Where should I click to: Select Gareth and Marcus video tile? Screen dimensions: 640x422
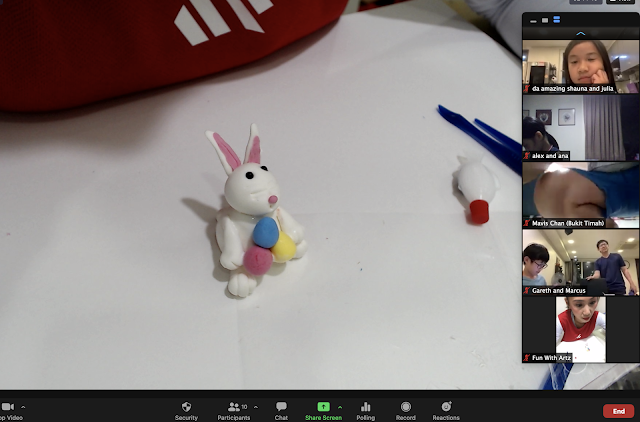[581, 262]
